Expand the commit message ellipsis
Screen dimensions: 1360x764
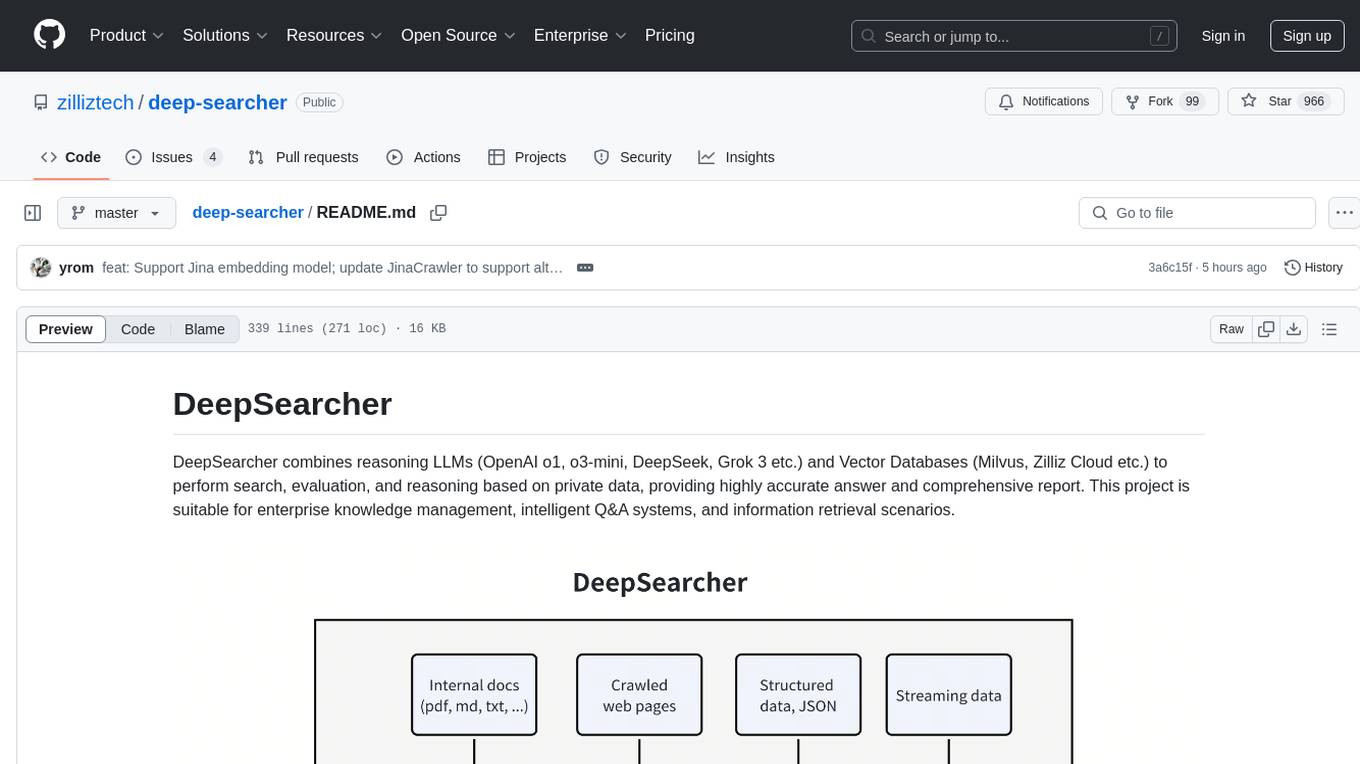point(586,268)
